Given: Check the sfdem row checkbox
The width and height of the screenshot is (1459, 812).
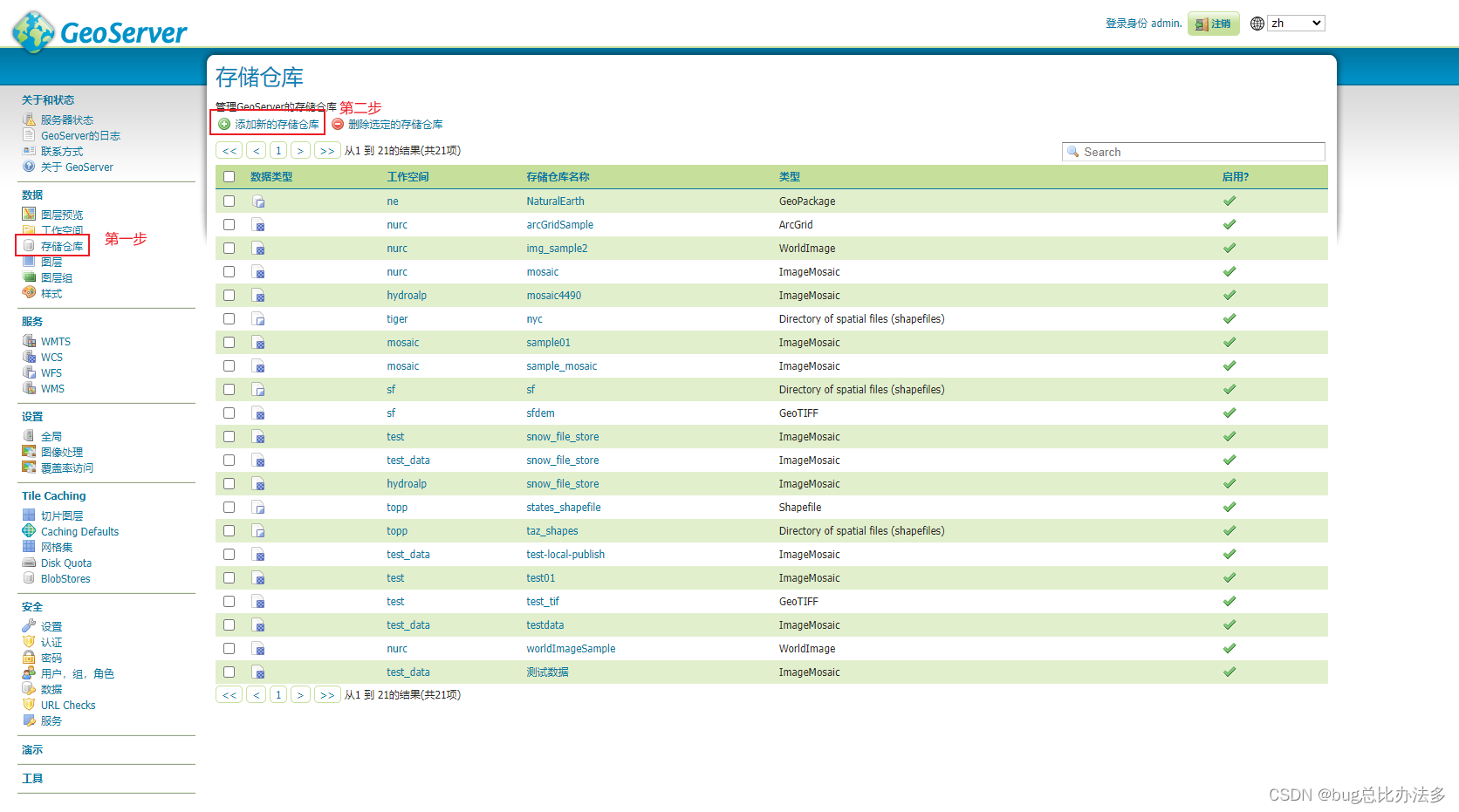Looking at the screenshot, I should click(x=229, y=413).
